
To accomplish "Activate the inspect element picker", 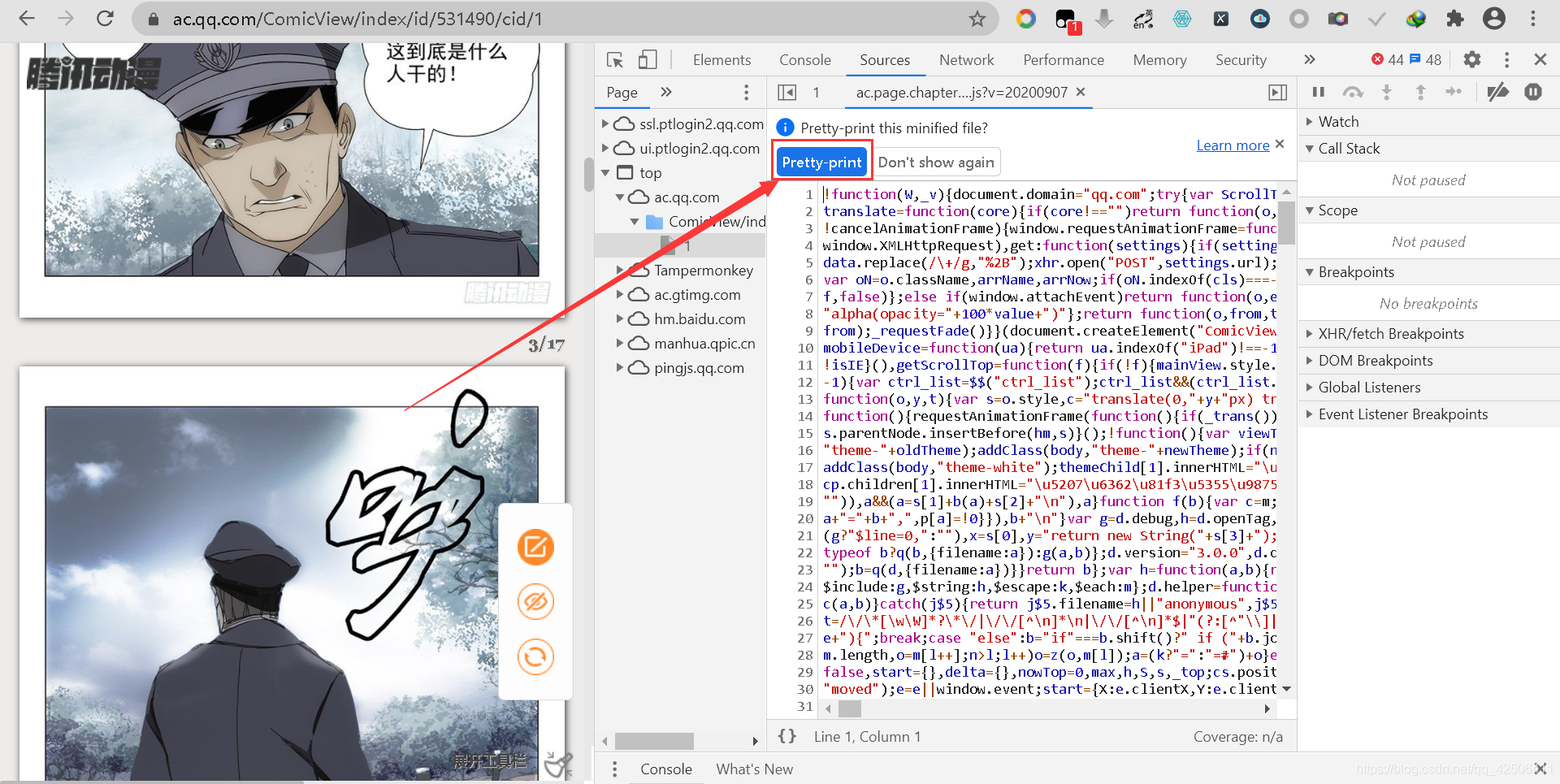I will click(x=615, y=59).
